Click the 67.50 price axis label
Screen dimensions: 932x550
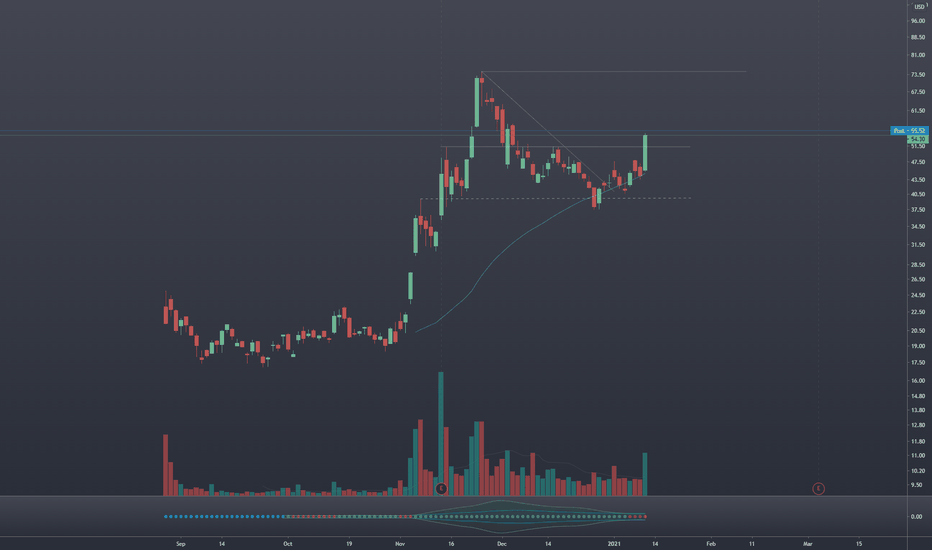click(918, 92)
